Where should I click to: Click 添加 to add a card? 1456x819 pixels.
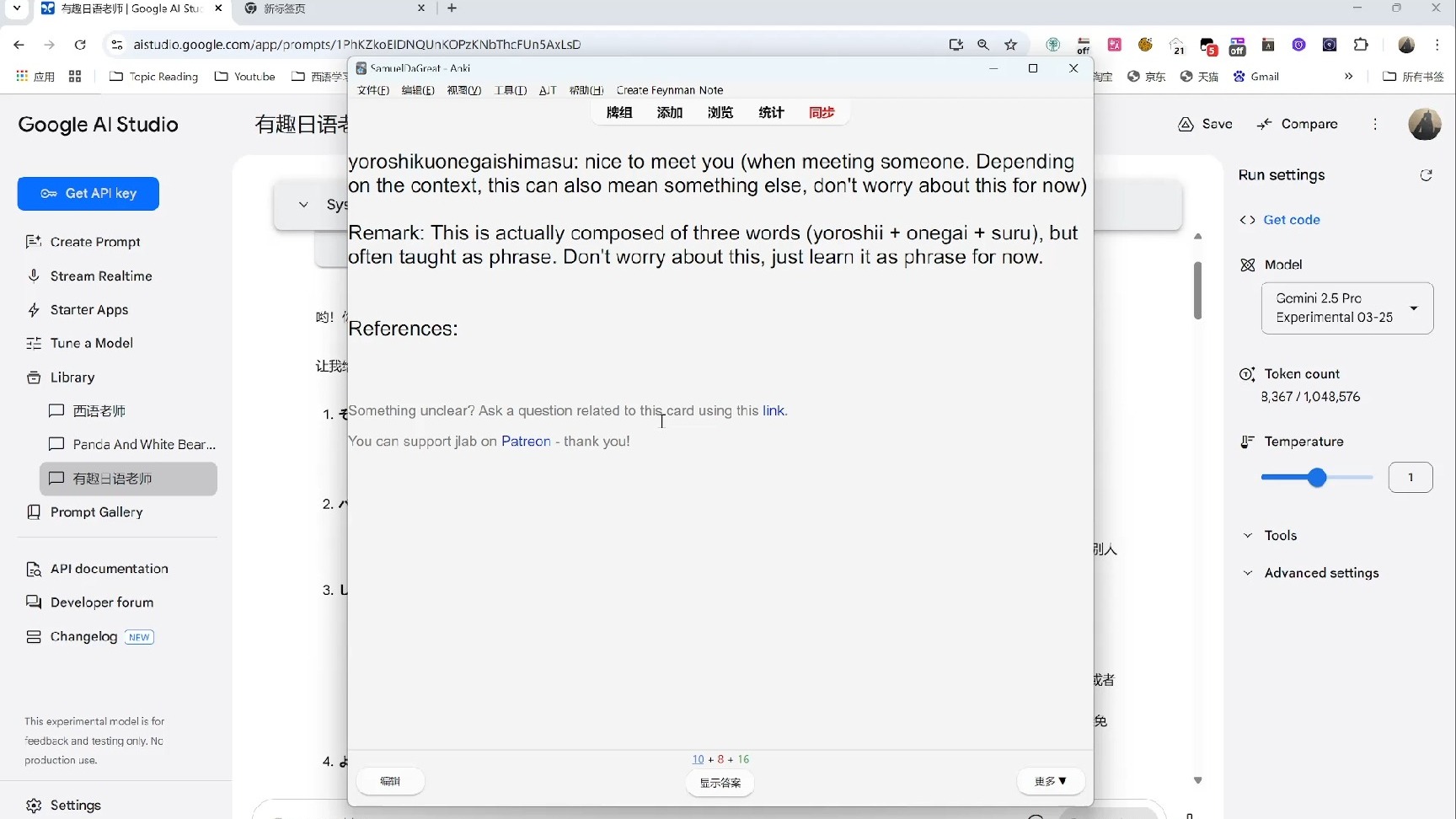(x=670, y=113)
